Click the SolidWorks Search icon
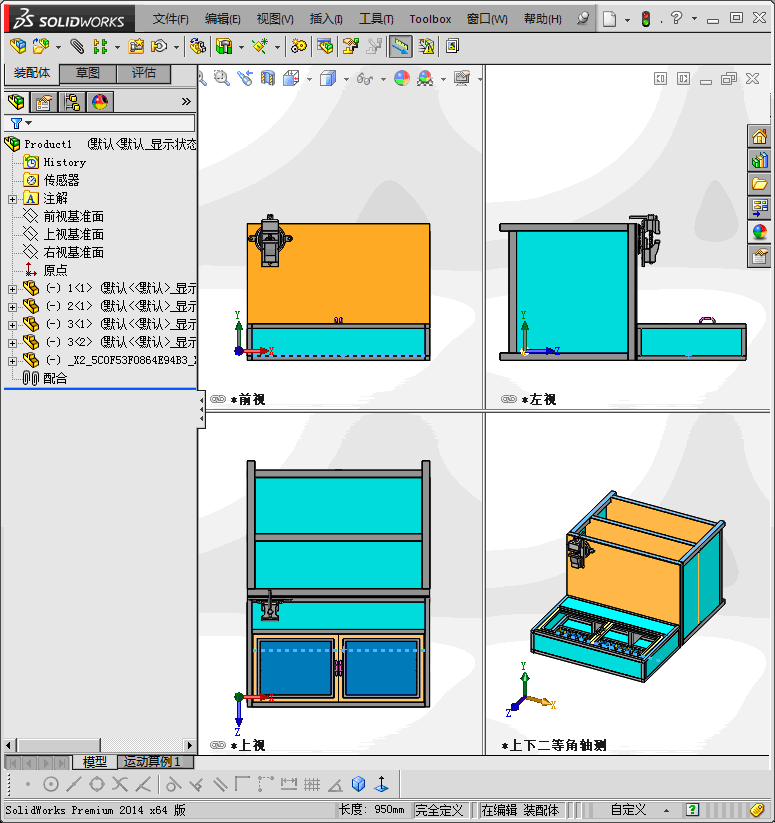Image resolution: width=775 pixels, height=823 pixels. click(582, 19)
